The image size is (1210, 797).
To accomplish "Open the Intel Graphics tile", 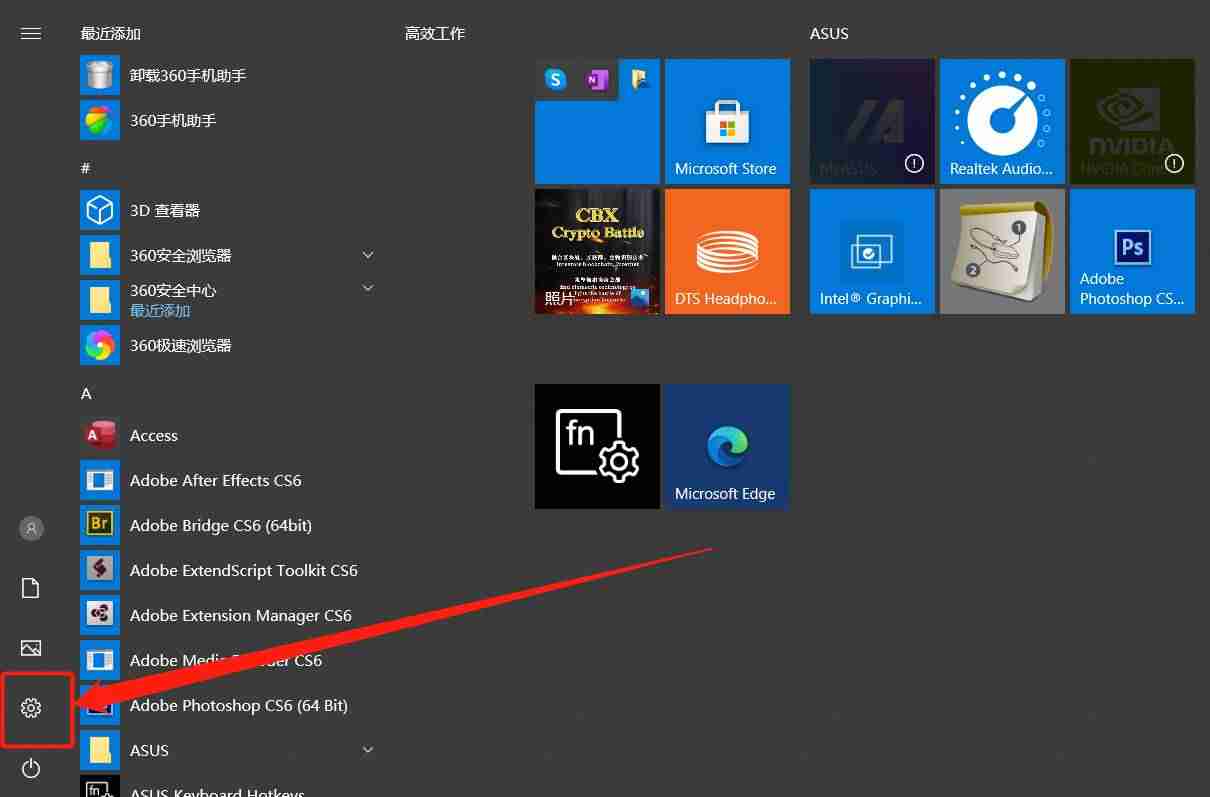I will coord(872,252).
